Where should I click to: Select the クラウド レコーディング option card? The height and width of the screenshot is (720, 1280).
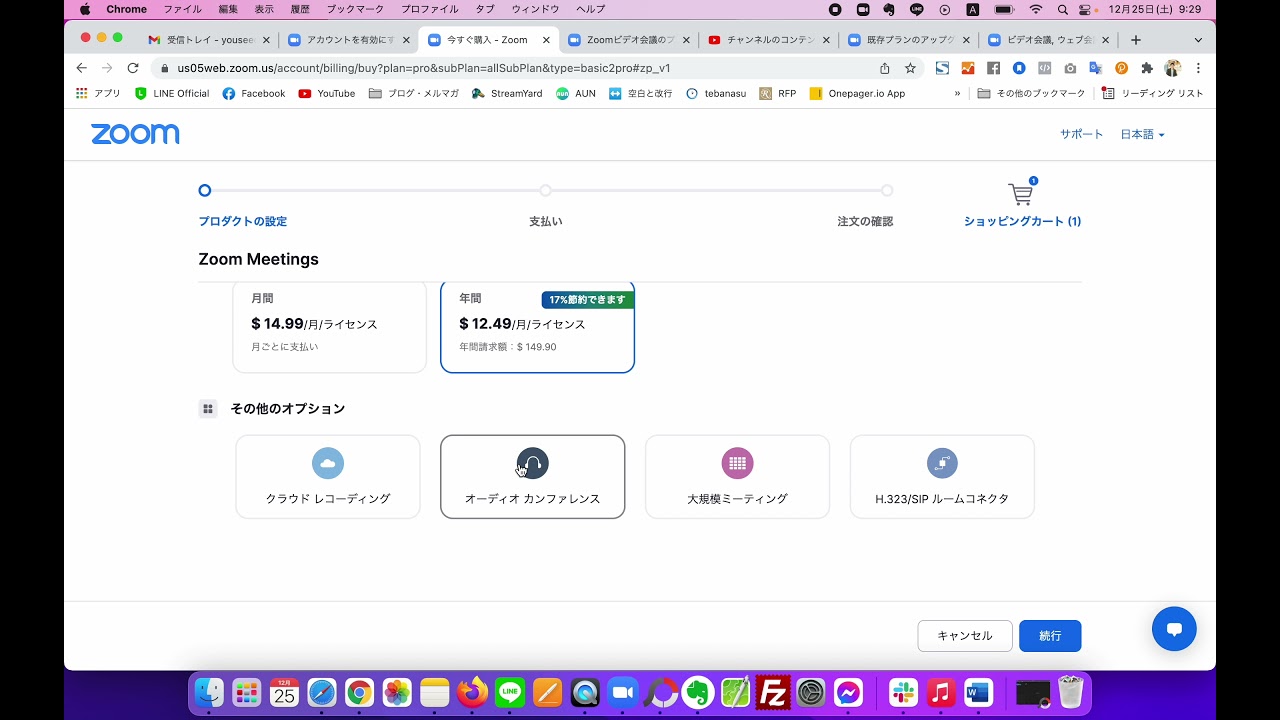pos(328,477)
